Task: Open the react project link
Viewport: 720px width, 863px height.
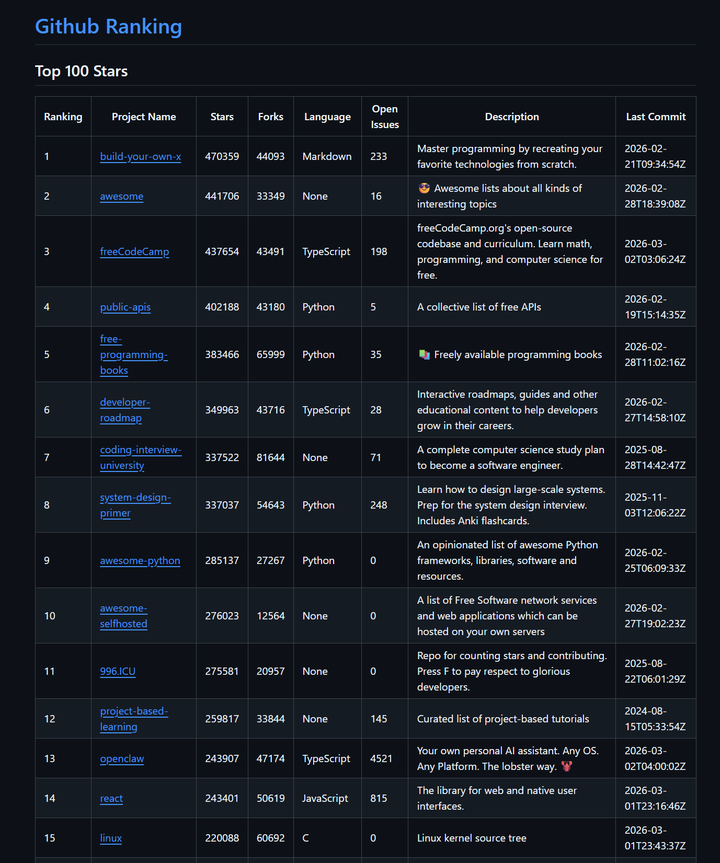Action: [111, 798]
